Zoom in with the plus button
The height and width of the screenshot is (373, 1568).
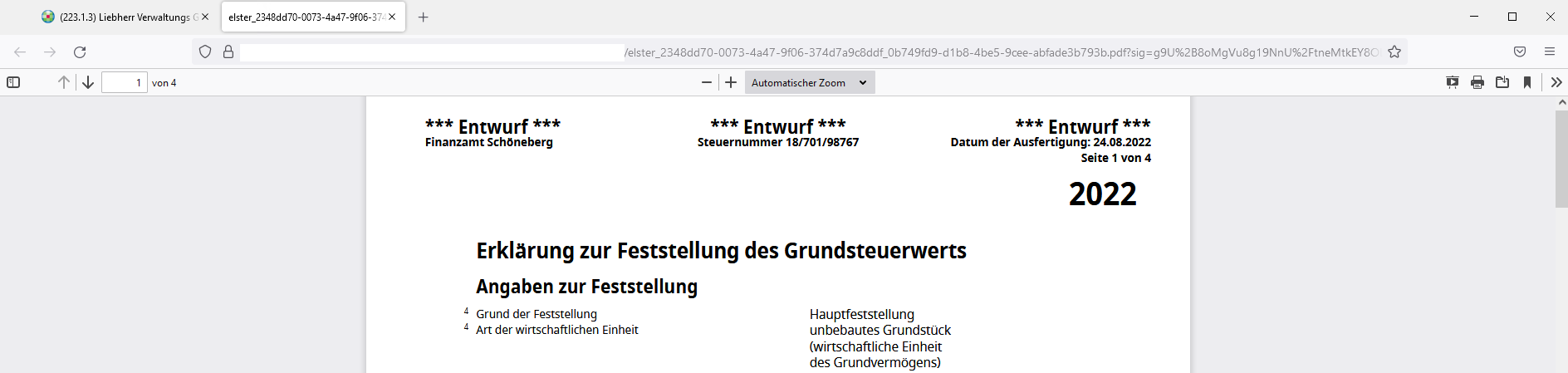tap(731, 82)
